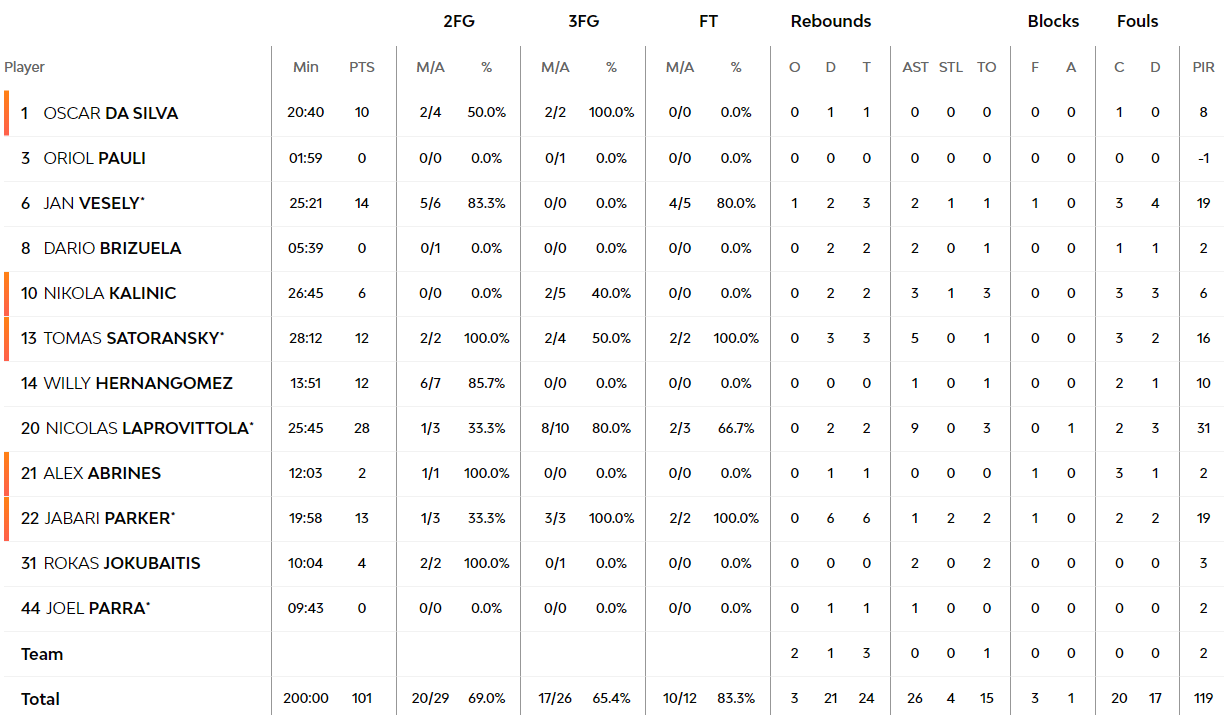The image size is (1224, 715).
Task: Click Oscar Da Silva name
Action: (x=111, y=113)
